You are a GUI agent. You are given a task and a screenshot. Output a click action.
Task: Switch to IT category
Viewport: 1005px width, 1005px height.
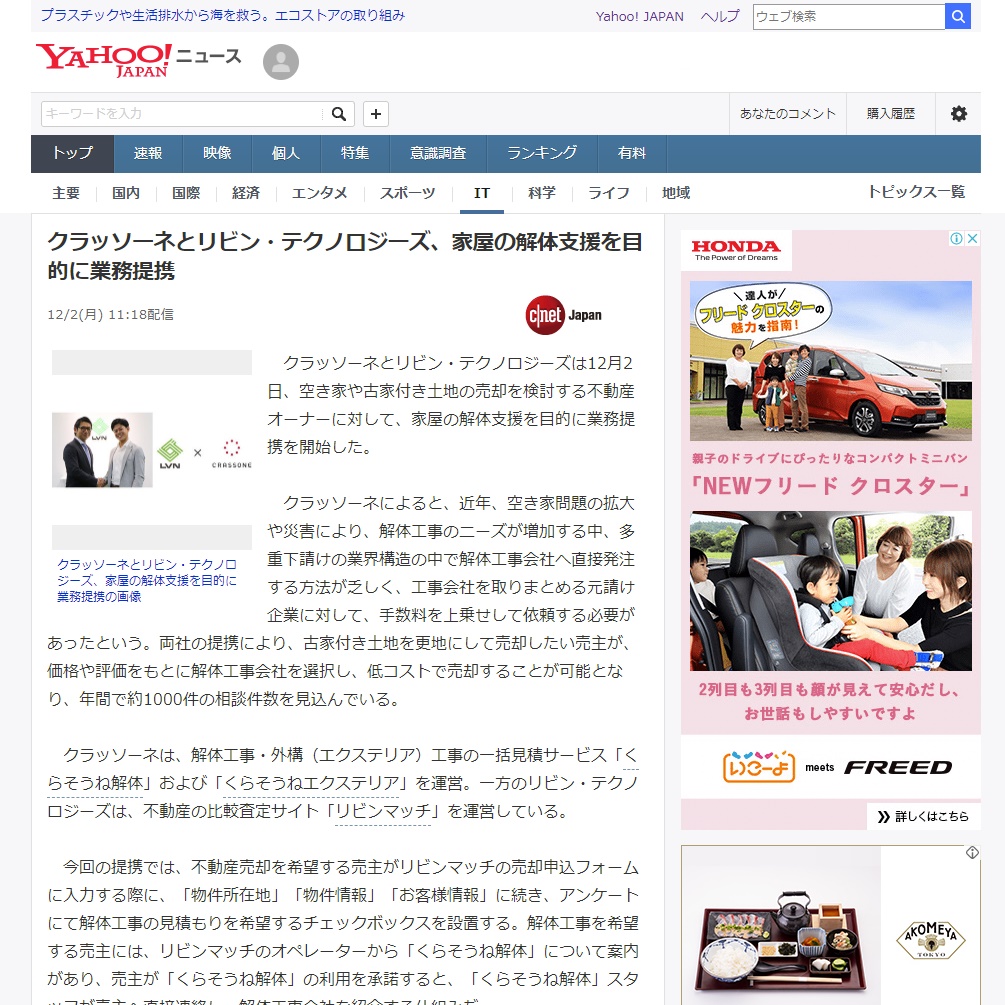[x=482, y=193]
